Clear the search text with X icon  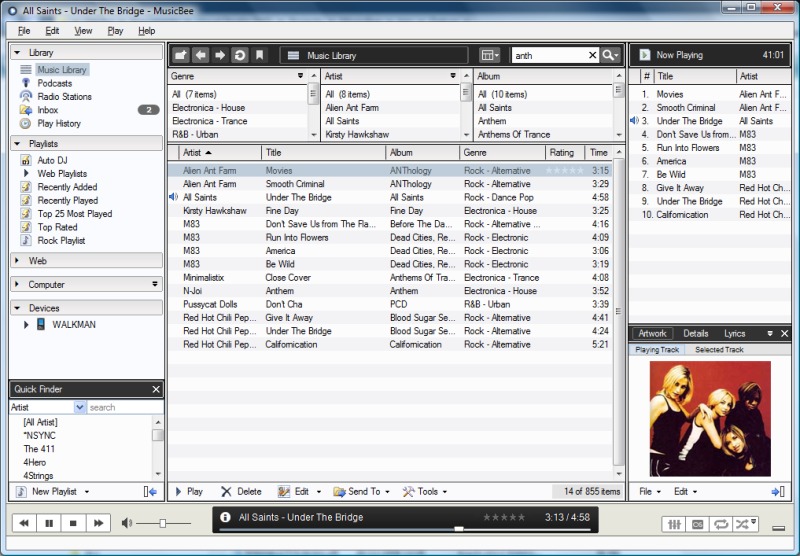click(x=592, y=55)
